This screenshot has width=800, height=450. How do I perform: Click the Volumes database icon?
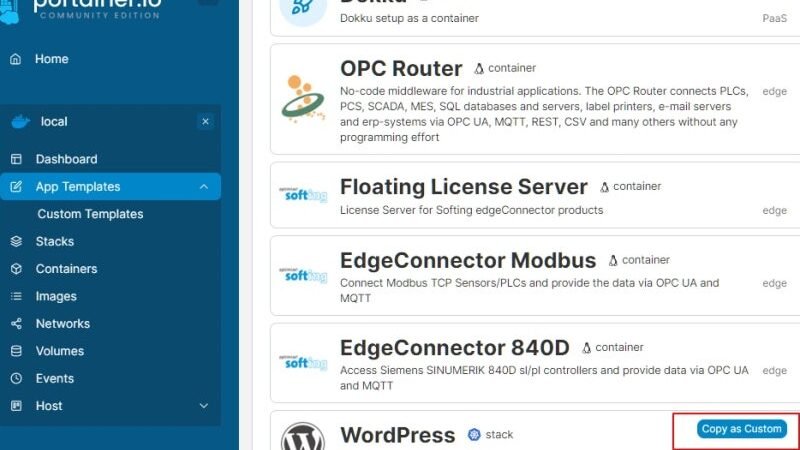(x=16, y=351)
